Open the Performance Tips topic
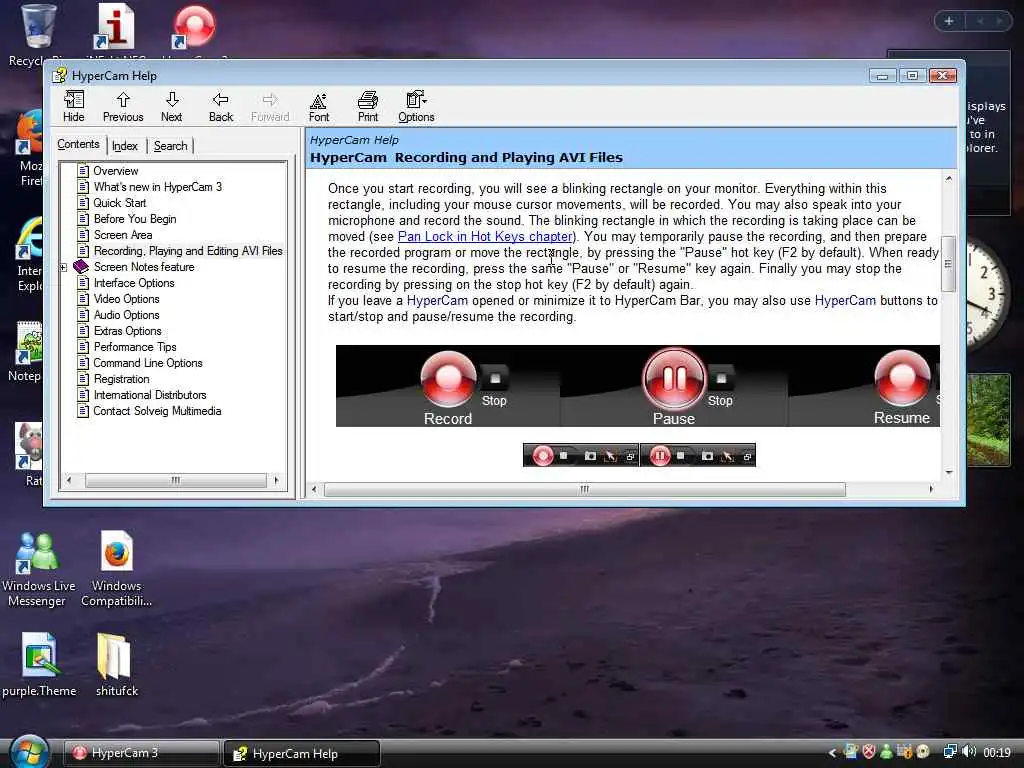The width and height of the screenshot is (1024, 768). click(135, 347)
